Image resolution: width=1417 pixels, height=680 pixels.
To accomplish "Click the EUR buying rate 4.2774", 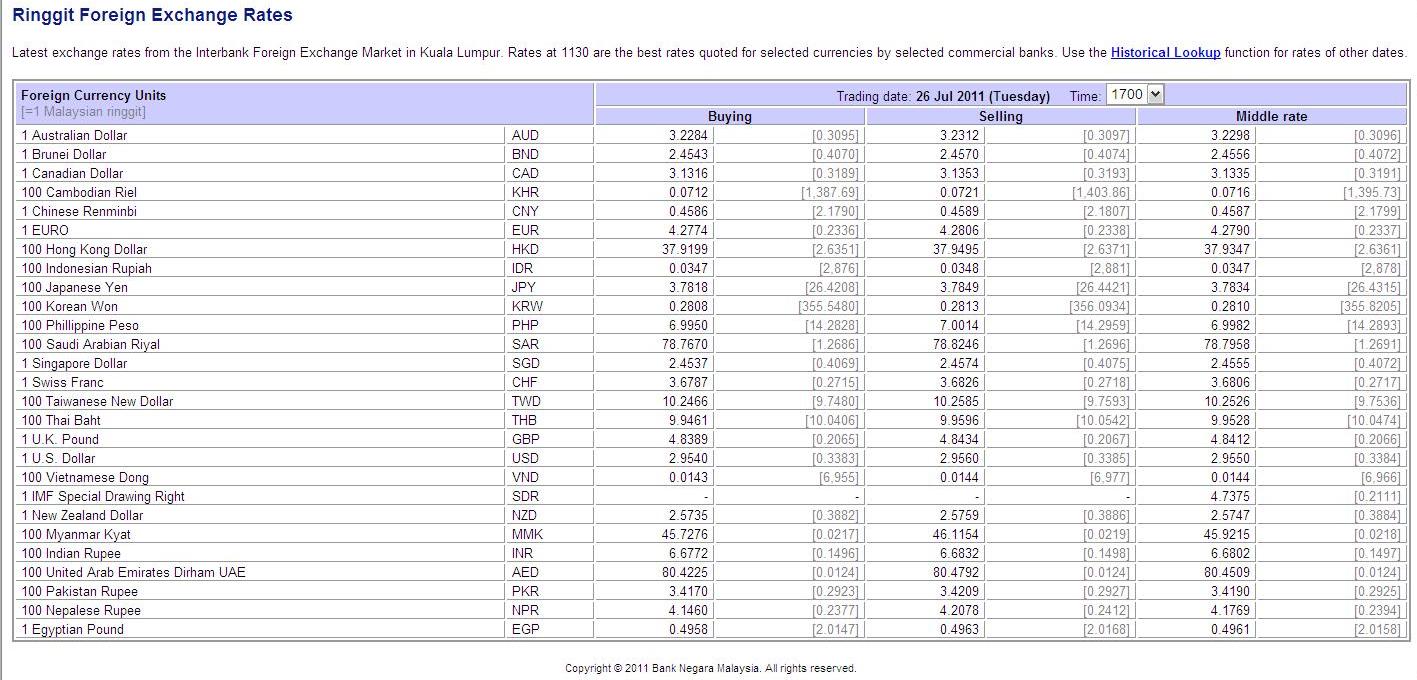I will [x=688, y=230].
